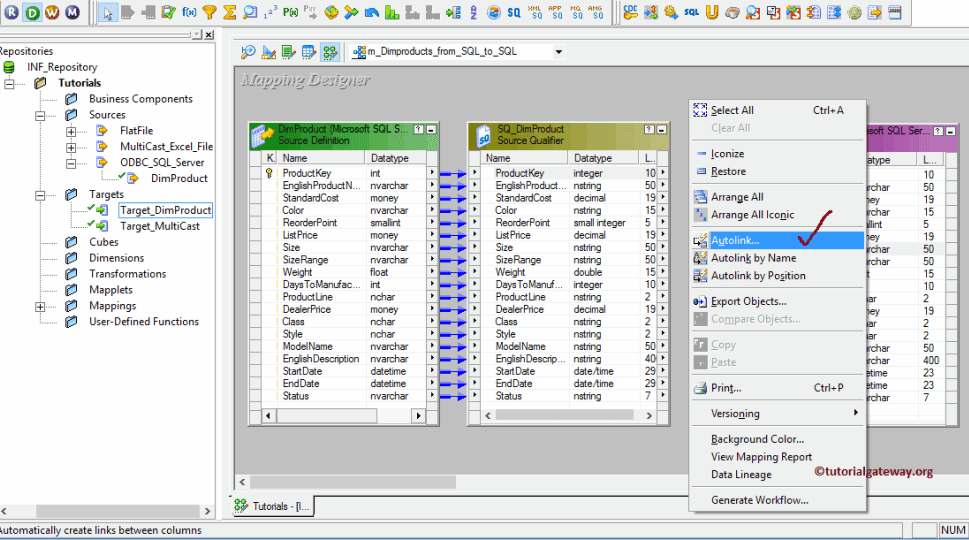This screenshot has width=969, height=540.
Task: Switch to Designer via the D icon
Action: click(32, 12)
